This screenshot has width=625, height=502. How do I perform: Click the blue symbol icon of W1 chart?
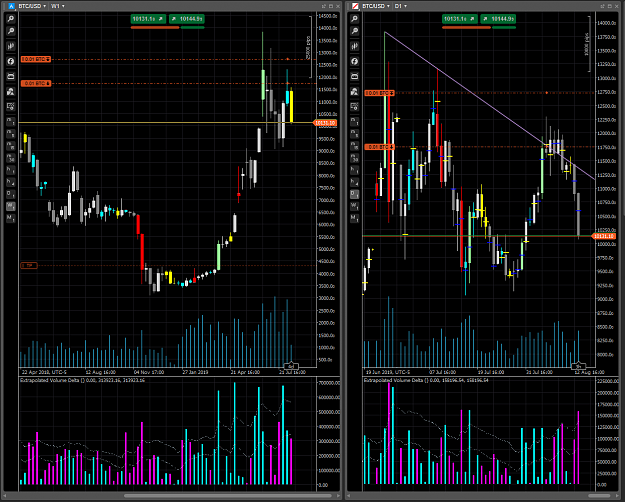pos(11,6)
